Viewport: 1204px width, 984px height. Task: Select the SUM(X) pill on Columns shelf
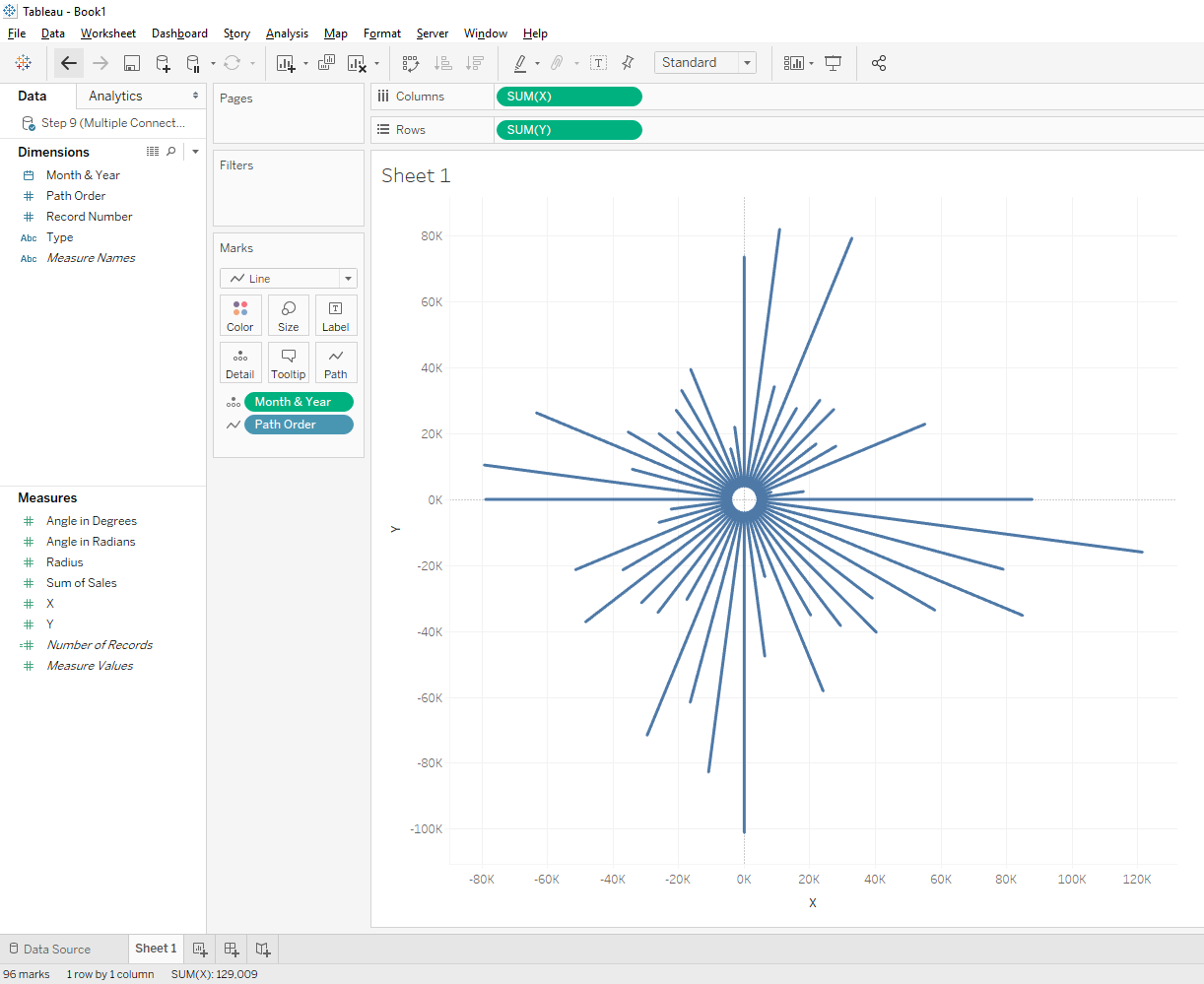tap(569, 97)
